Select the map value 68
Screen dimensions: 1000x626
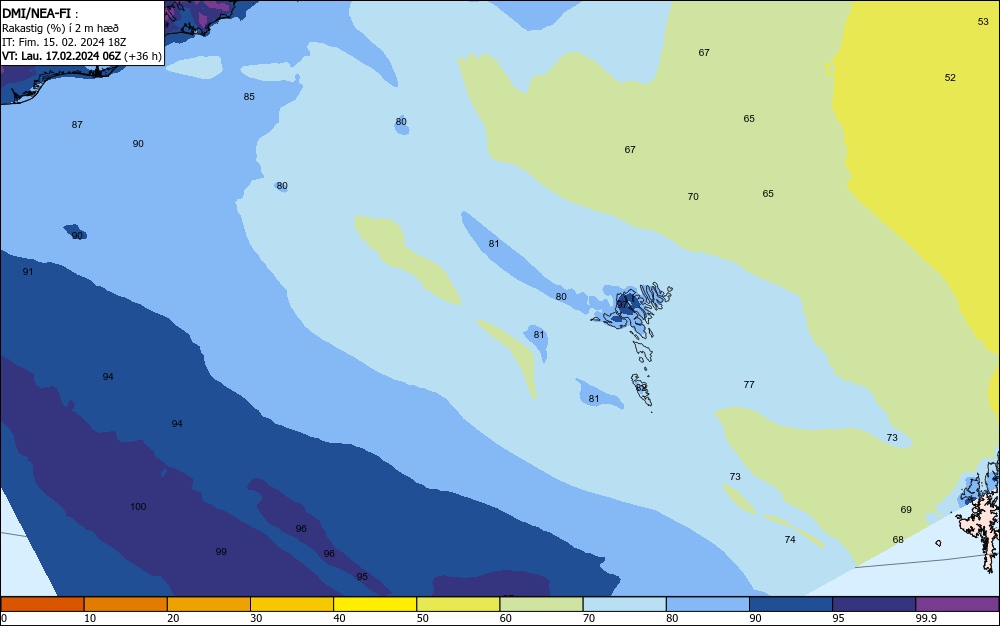[898, 540]
